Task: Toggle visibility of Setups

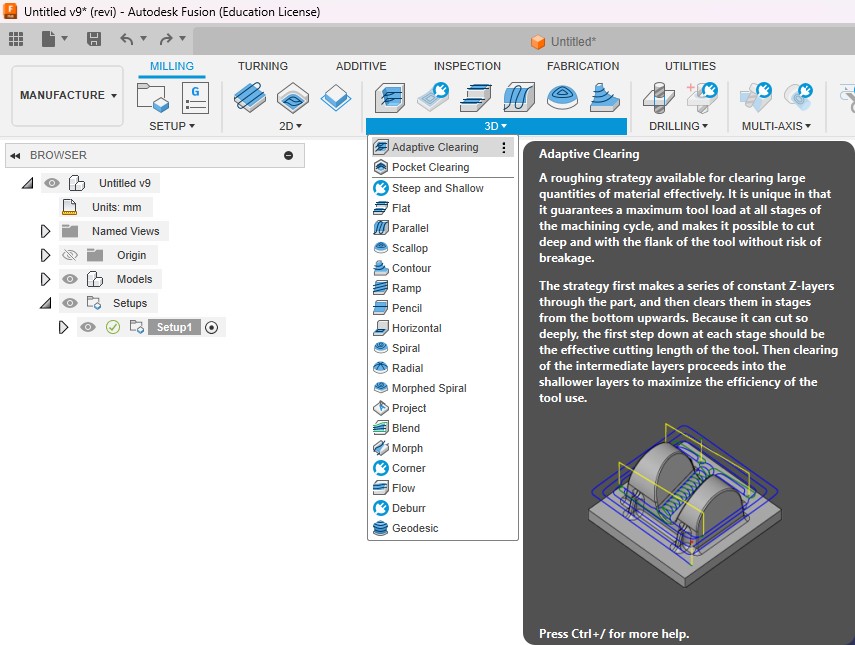Action: point(70,303)
